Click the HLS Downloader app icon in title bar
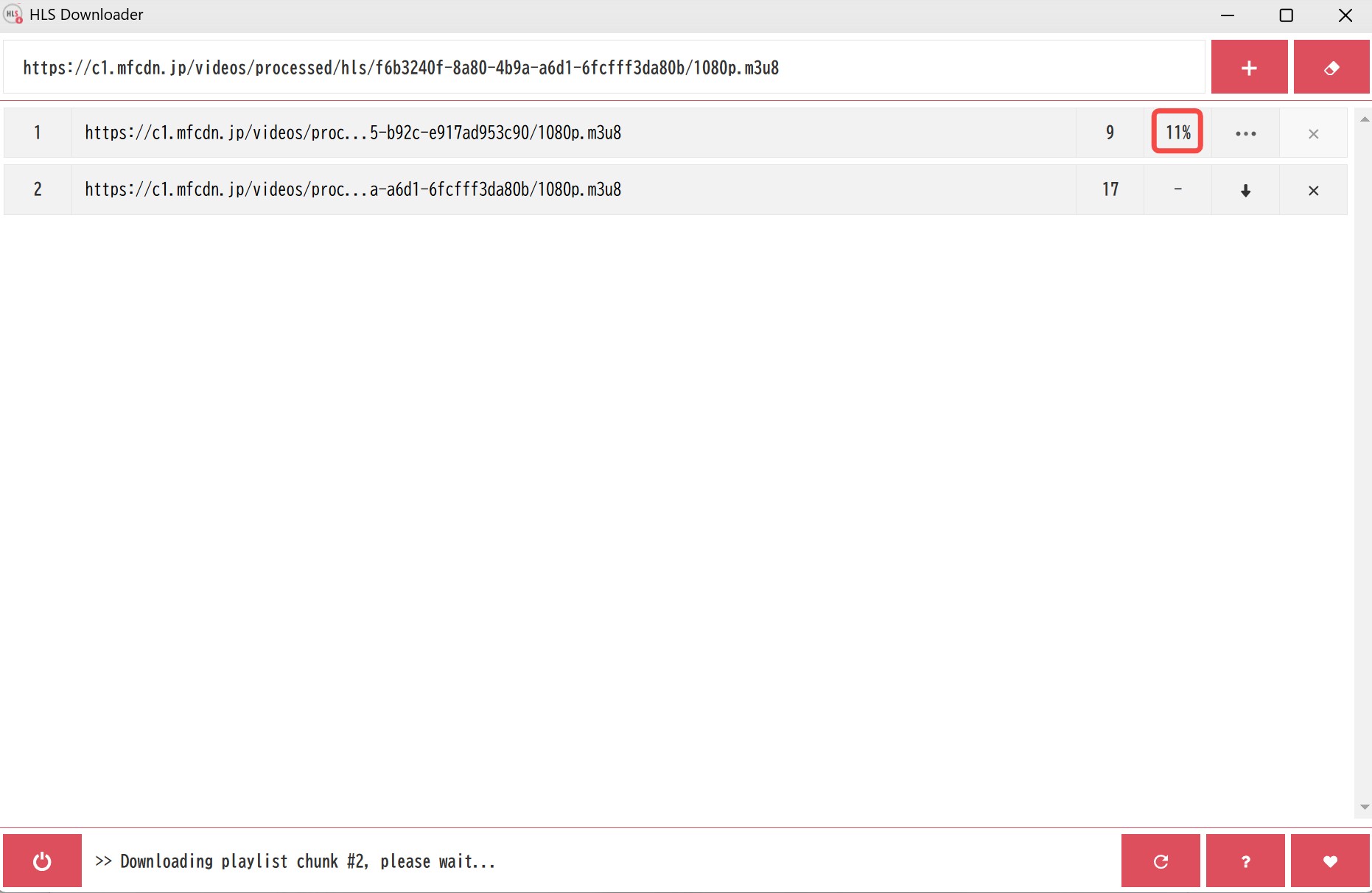The image size is (1372, 893). 13,15
